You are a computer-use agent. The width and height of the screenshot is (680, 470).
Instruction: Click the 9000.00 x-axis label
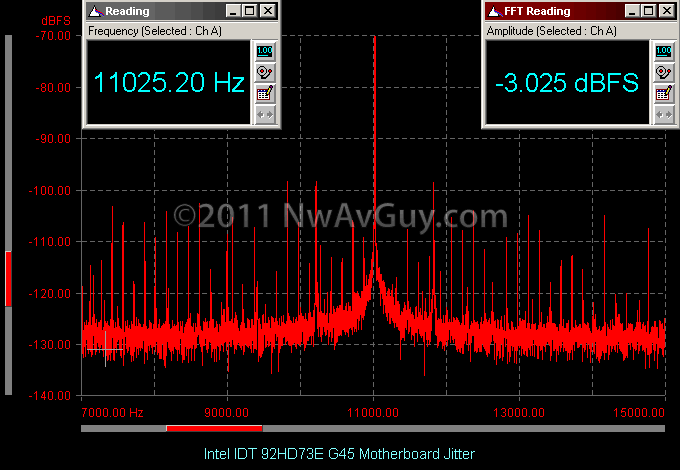(x=226, y=412)
